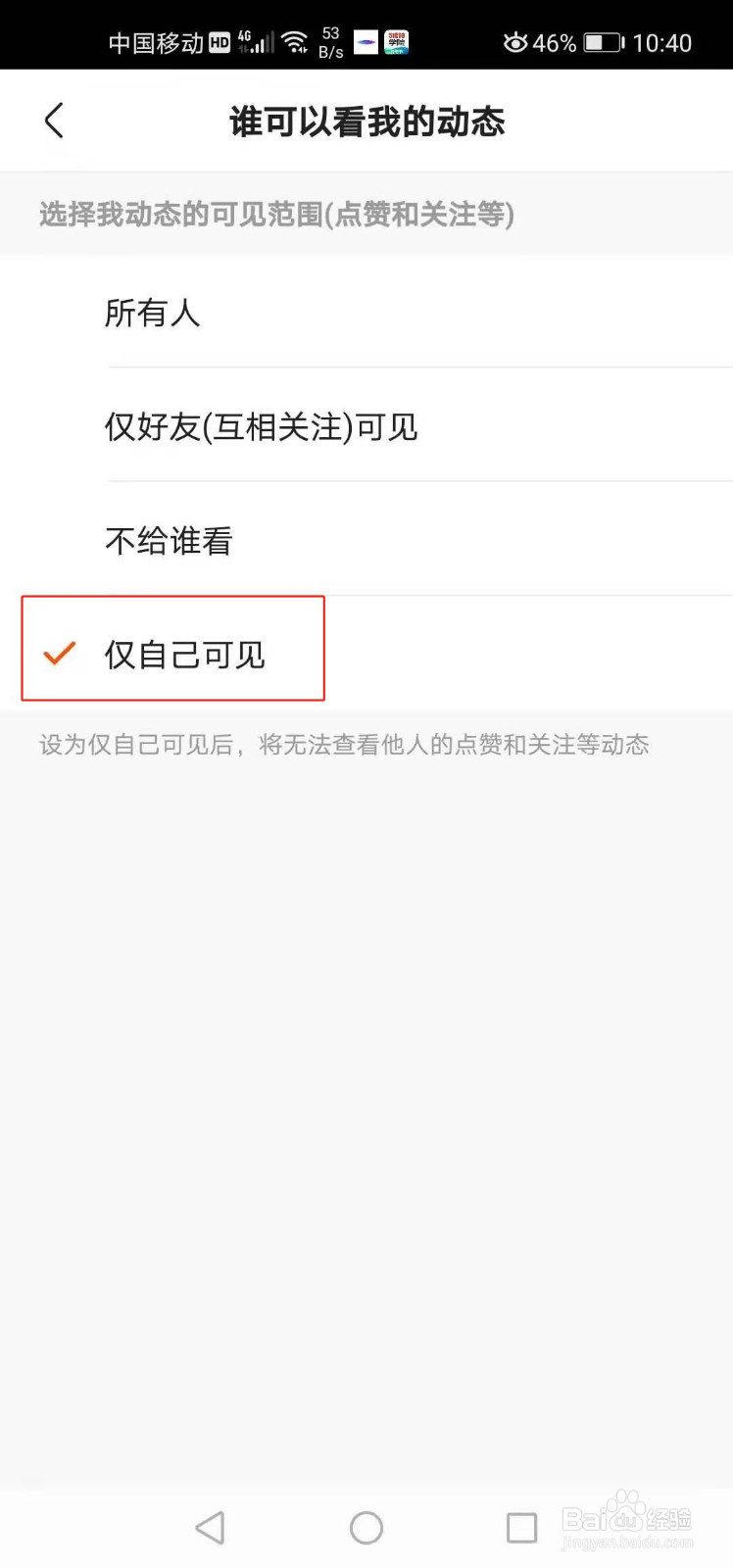The height and width of the screenshot is (1568, 733).
Task: Tap the study app notification icon
Action: (x=396, y=42)
